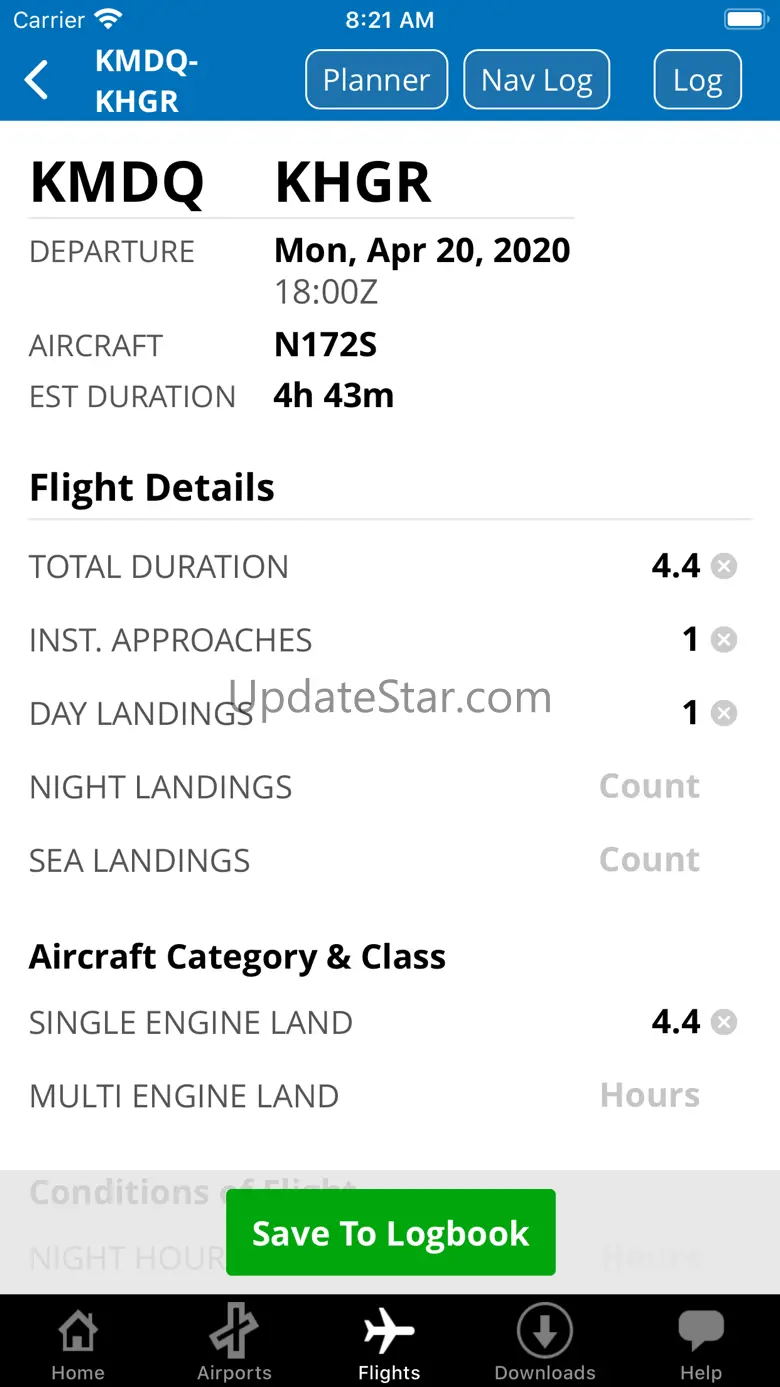This screenshot has height=1387, width=780.
Task: Clear the Total Duration value
Action: click(724, 567)
